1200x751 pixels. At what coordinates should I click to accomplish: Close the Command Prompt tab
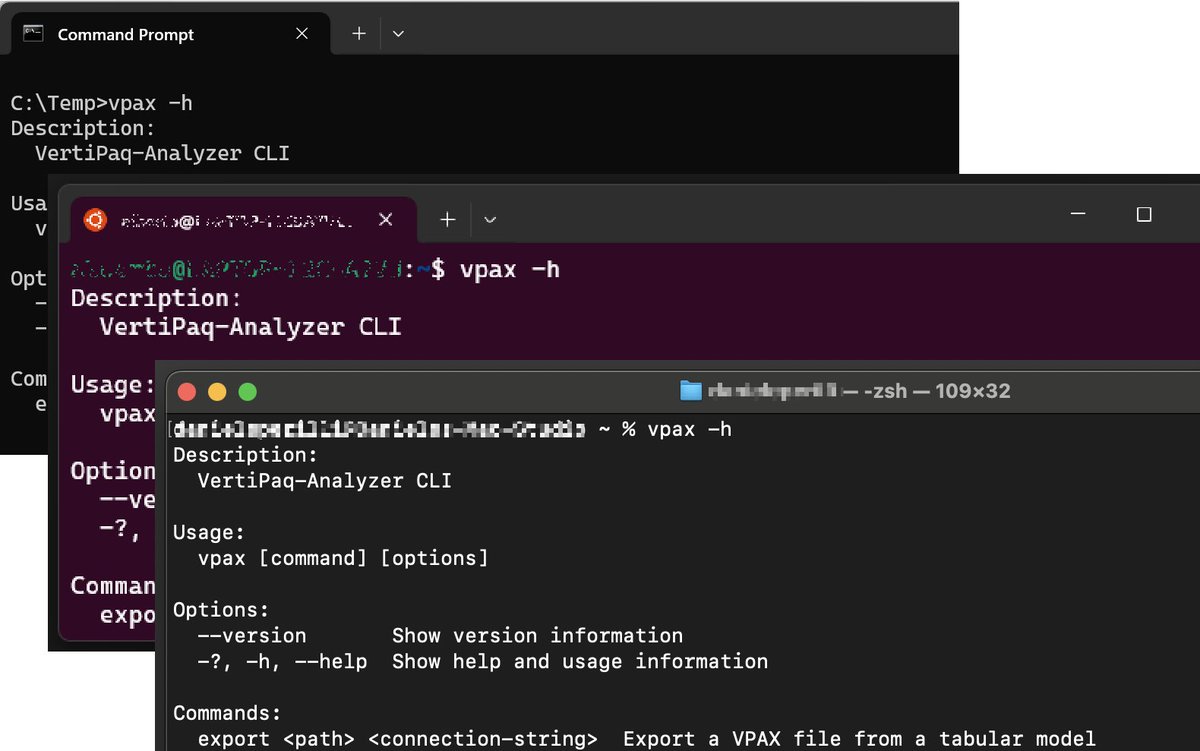click(x=302, y=34)
